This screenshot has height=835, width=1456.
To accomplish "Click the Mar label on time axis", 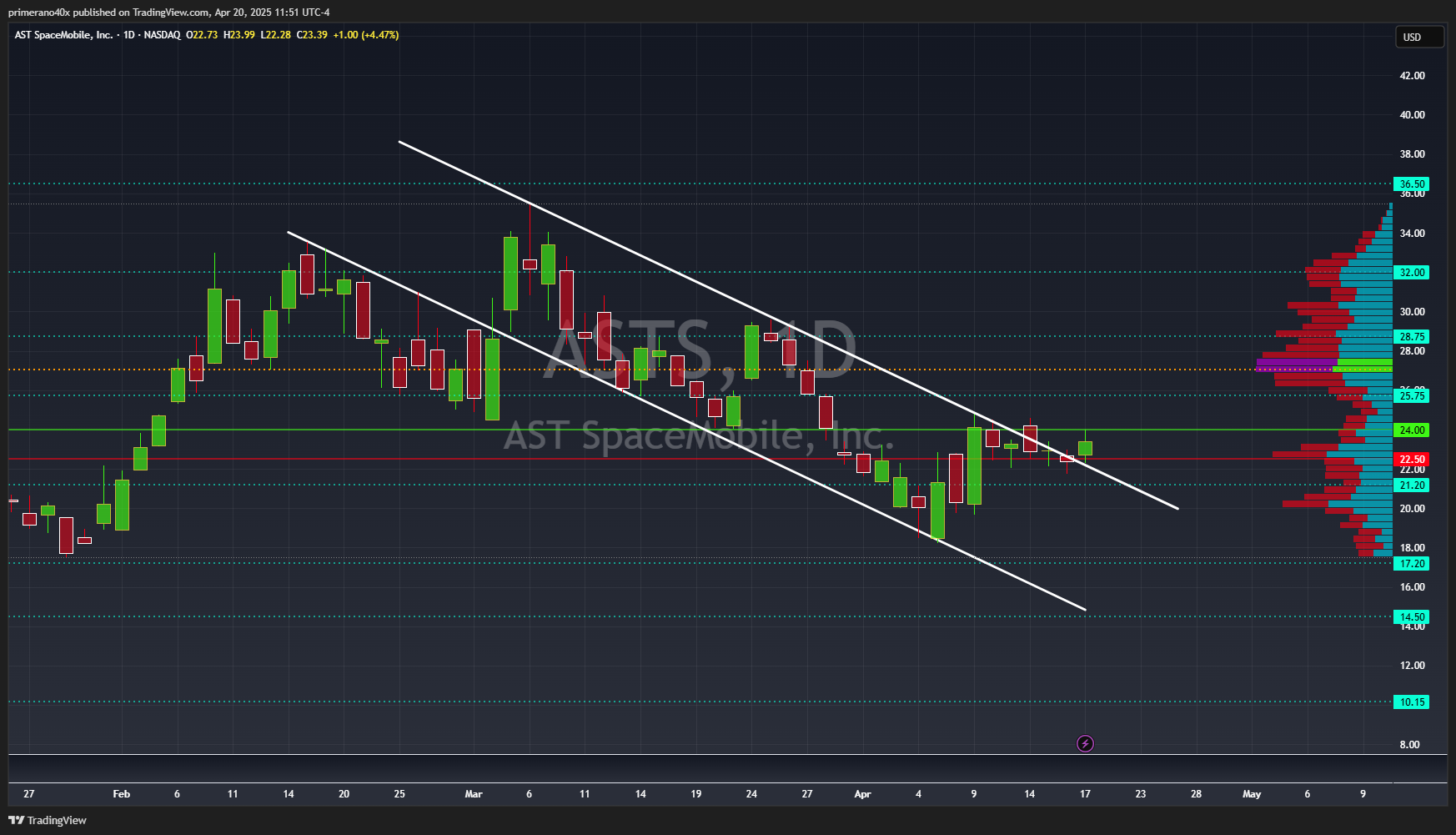I will coord(474,794).
